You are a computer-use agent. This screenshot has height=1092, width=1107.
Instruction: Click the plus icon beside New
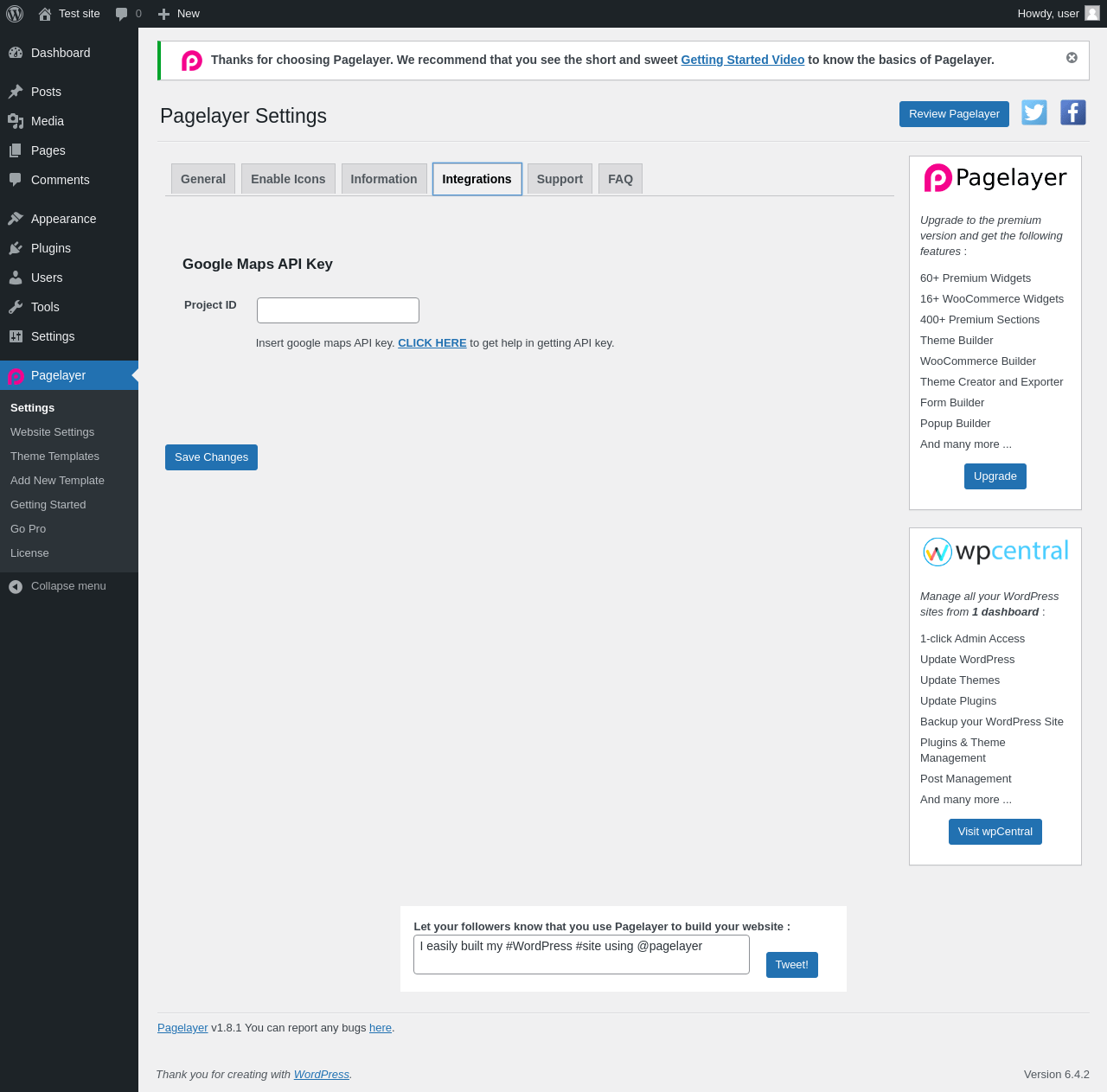tap(163, 14)
